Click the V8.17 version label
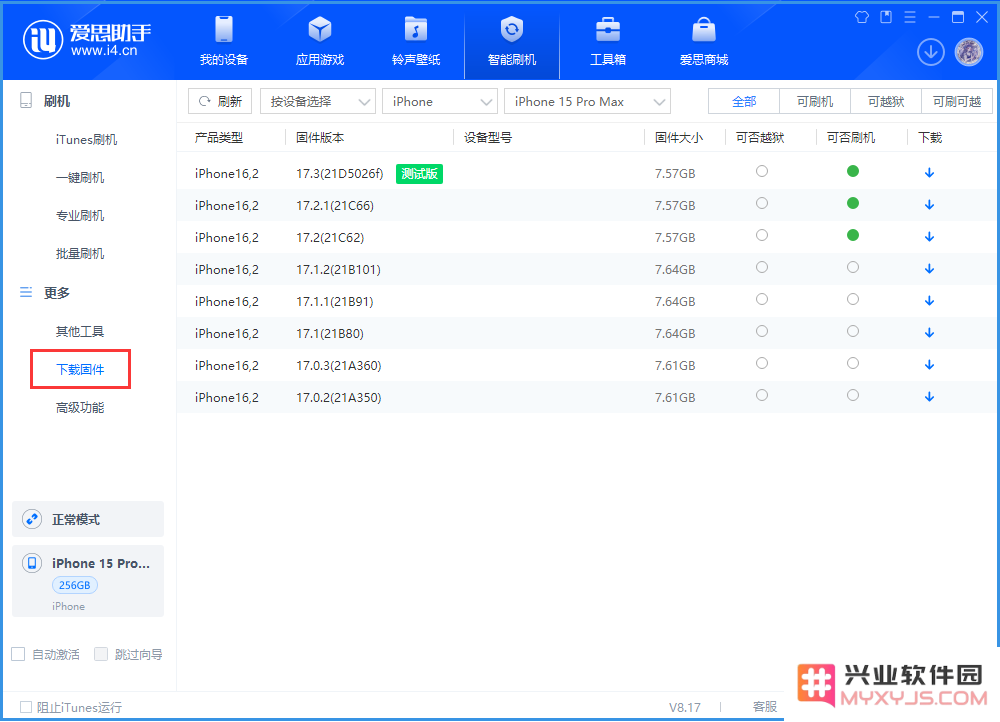Image resolution: width=1000 pixels, height=722 pixels. [684, 707]
